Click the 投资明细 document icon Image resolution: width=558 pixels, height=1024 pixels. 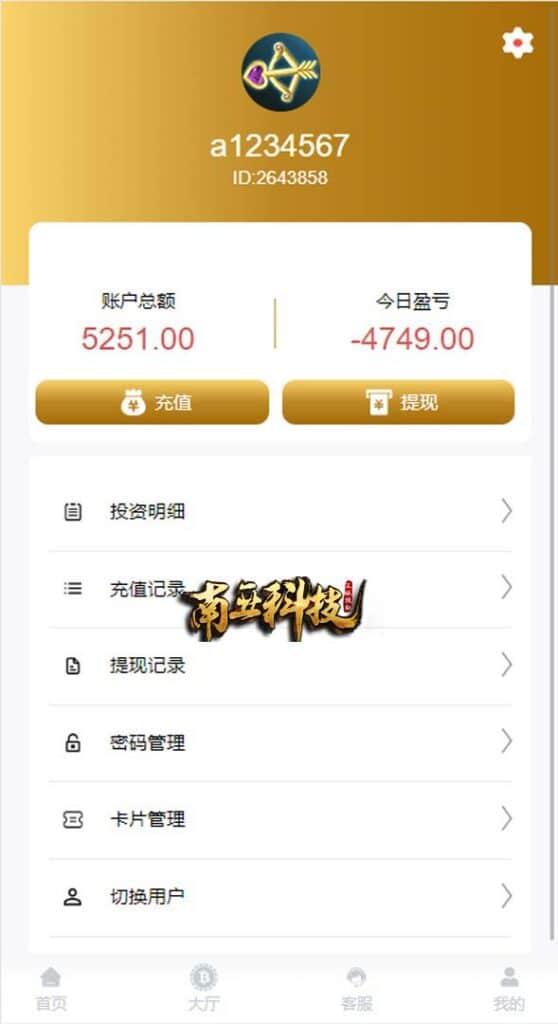click(x=73, y=511)
